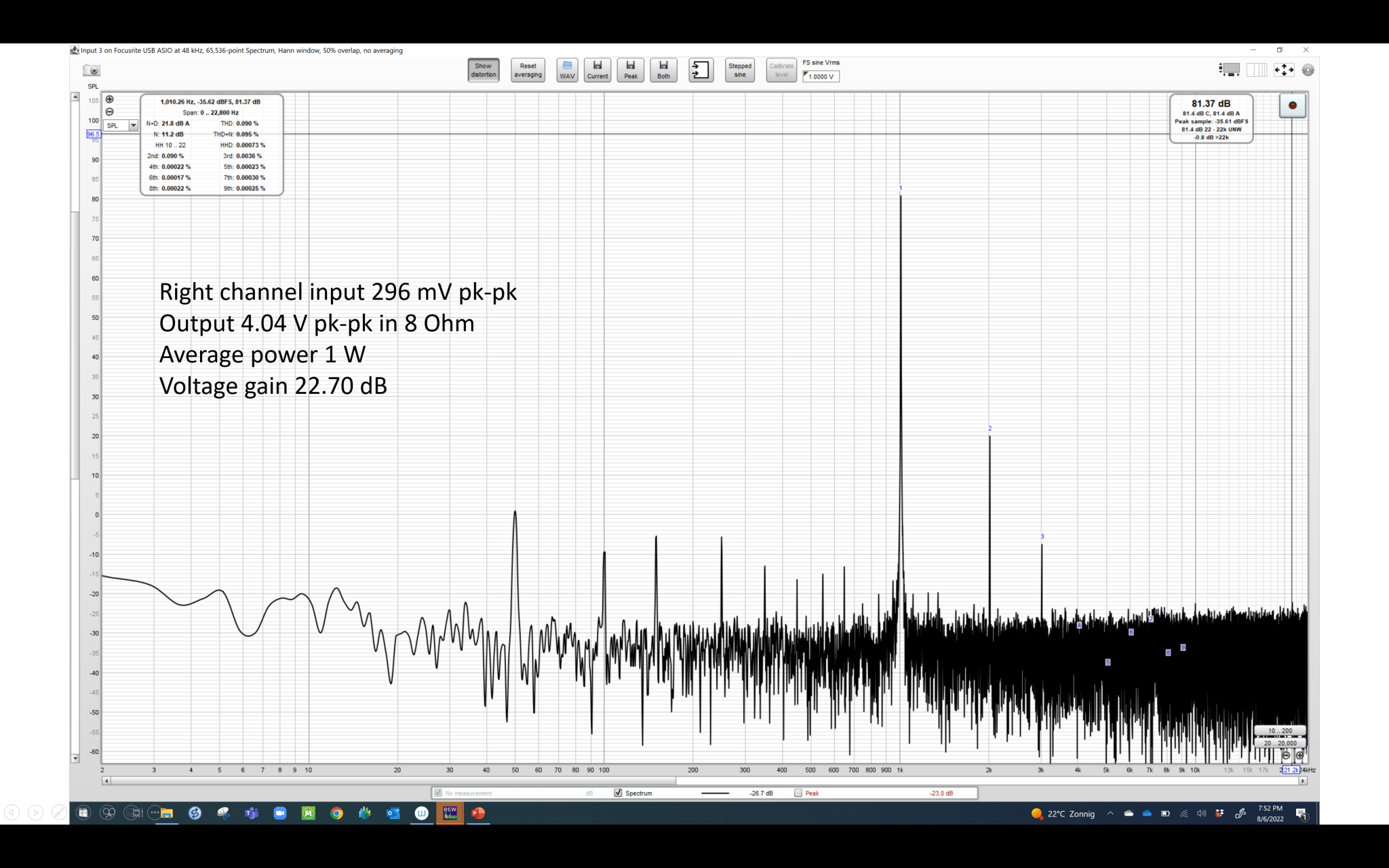Go to previous slide with the back arrow
The width and height of the screenshot is (1389, 868).
coord(12,812)
